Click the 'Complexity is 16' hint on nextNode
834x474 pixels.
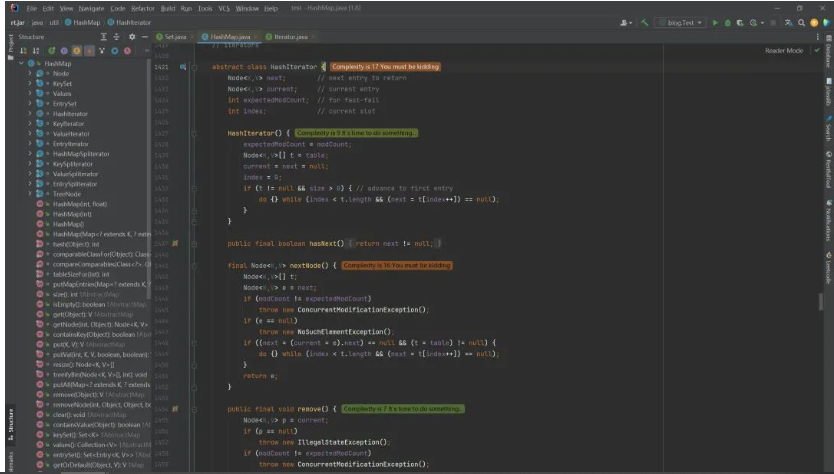pos(397,265)
